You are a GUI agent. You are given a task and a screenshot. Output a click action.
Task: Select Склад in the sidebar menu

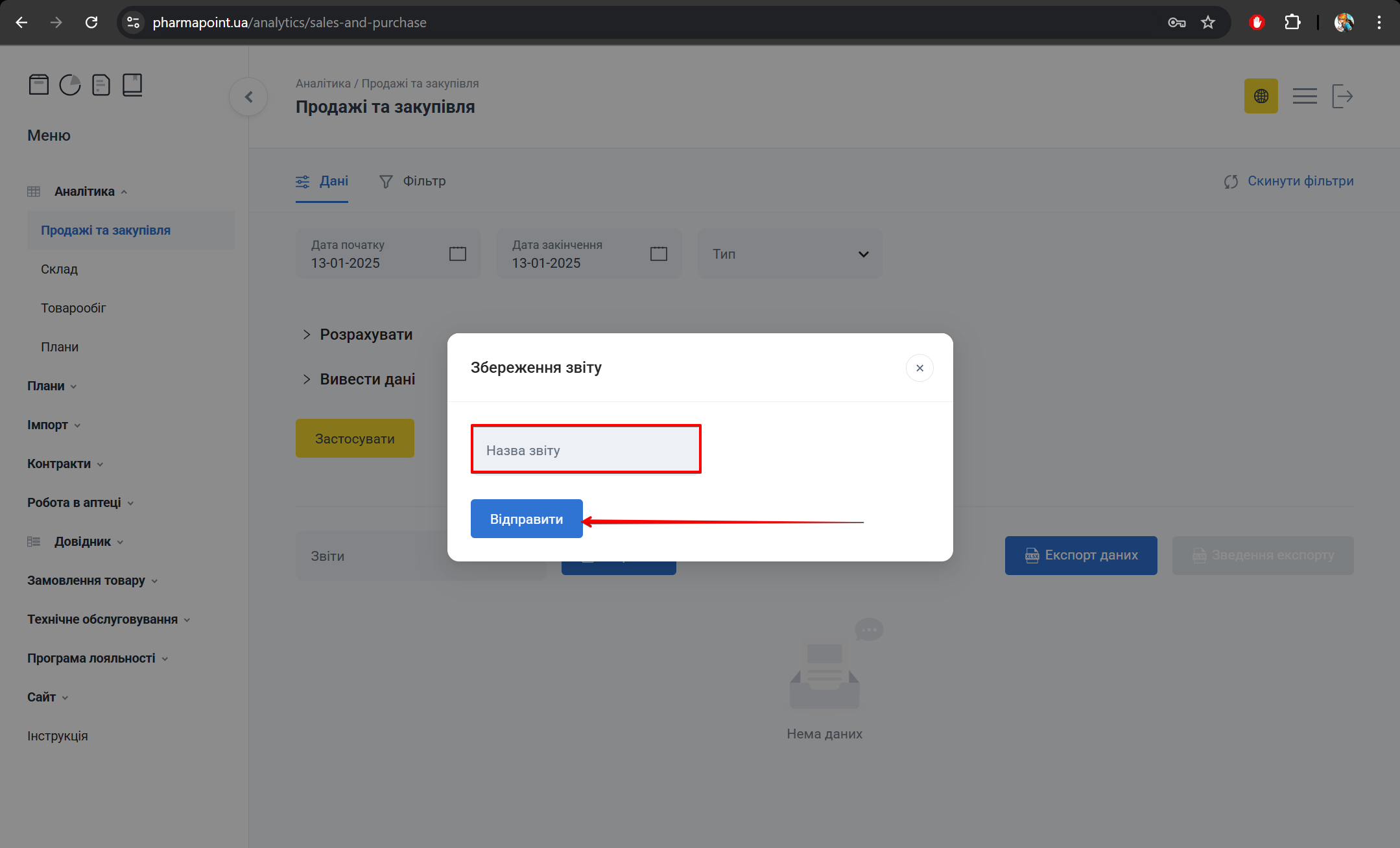60,270
